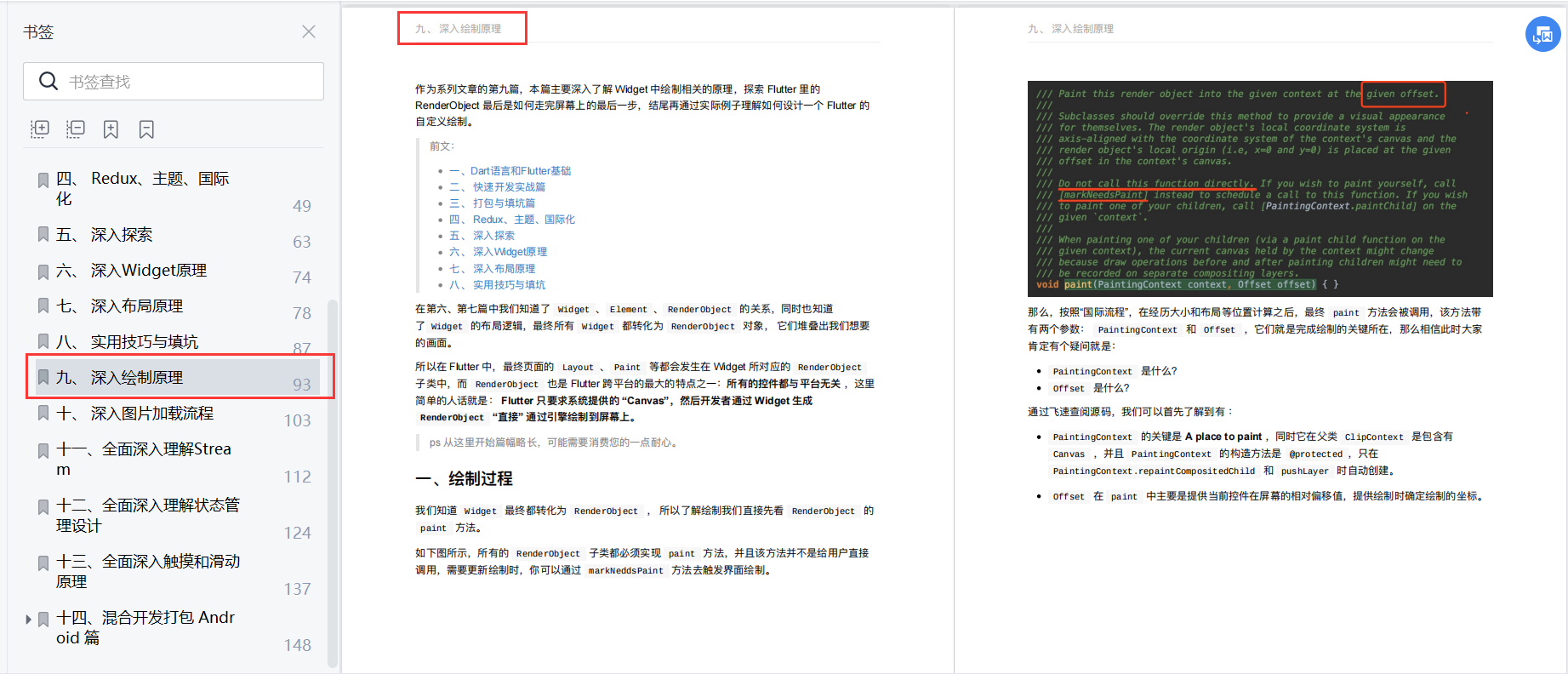The height and width of the screenshot is (674, 1568).
Task: Click page number 103 in bookmarks
Action: (x=298, y=420)
